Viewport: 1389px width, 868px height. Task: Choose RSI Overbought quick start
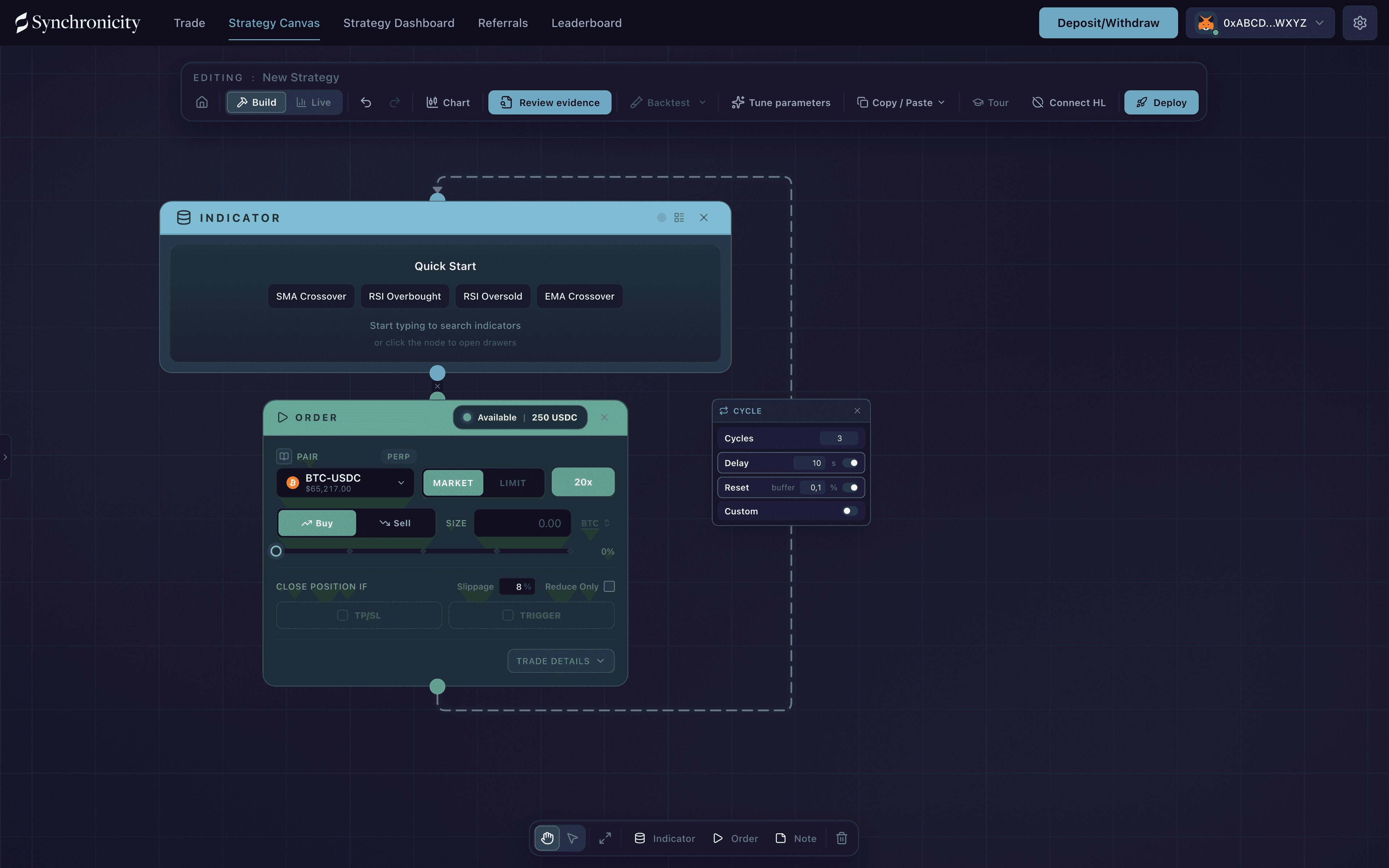pyautogui.click(x=405, y=296)
